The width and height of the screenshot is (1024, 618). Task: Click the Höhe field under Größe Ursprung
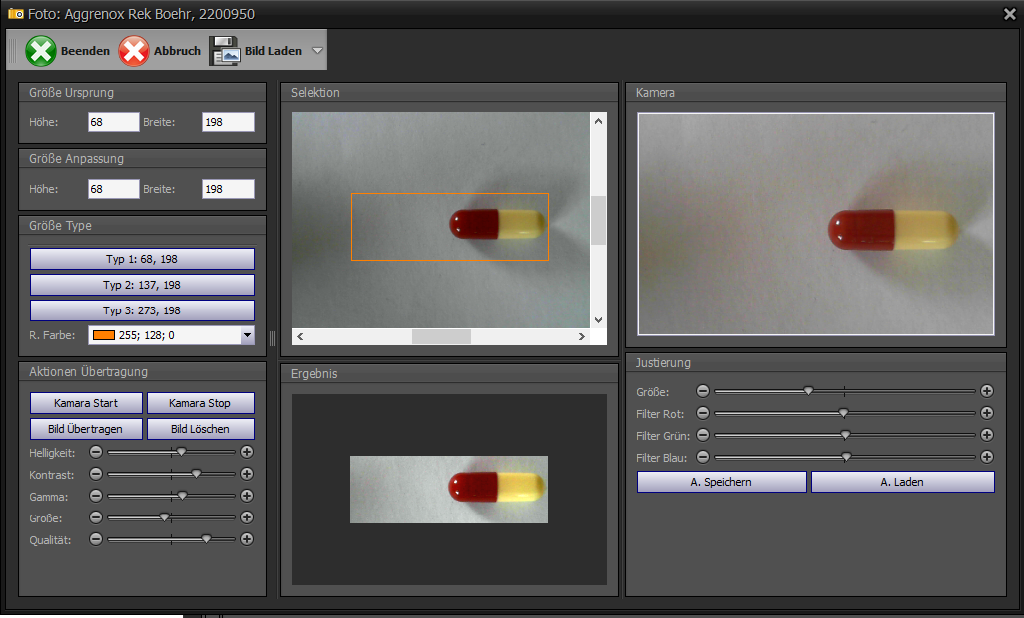pos(113,122)
